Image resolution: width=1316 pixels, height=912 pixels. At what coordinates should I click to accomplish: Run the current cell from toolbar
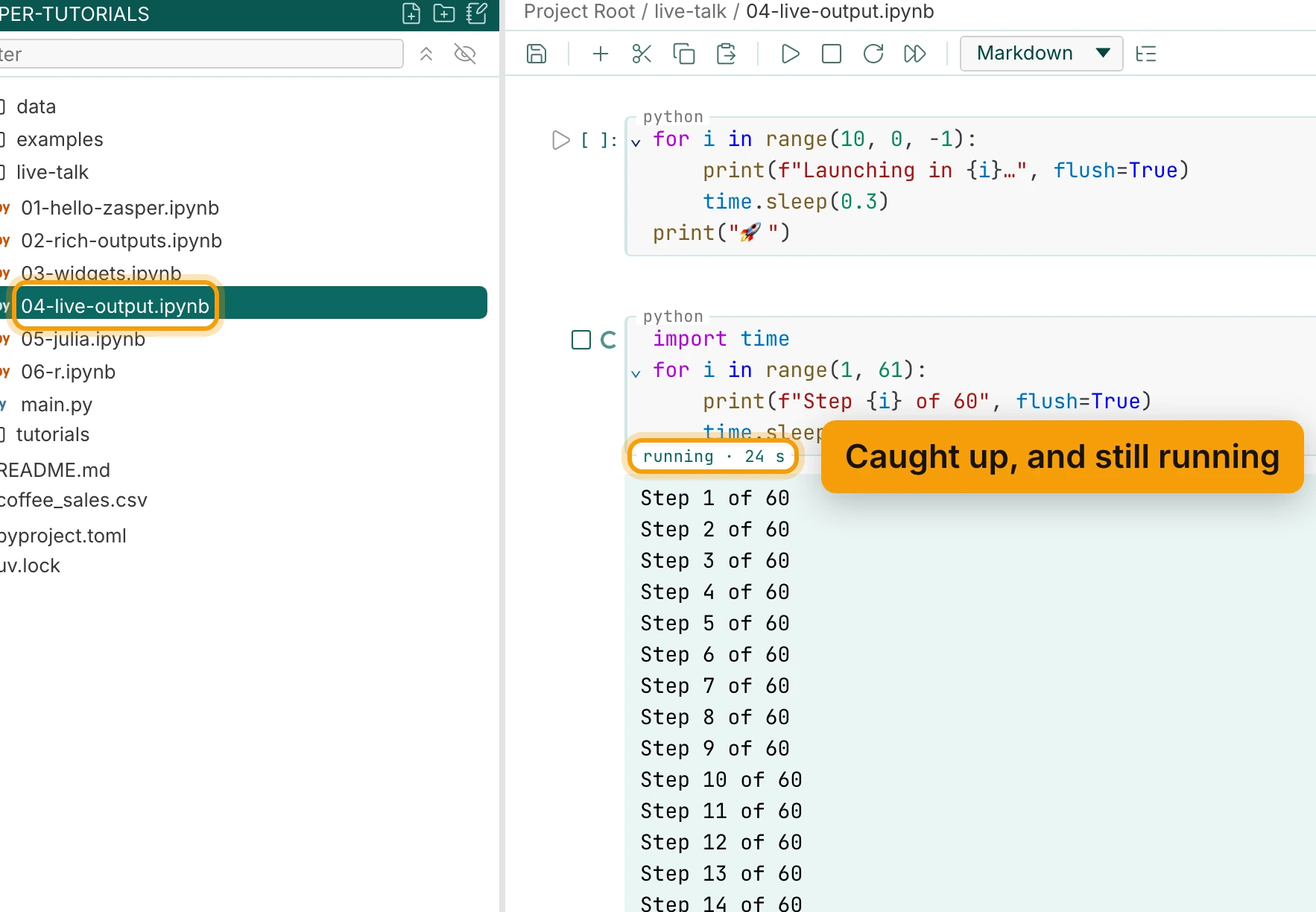click(x=791, y=54)
